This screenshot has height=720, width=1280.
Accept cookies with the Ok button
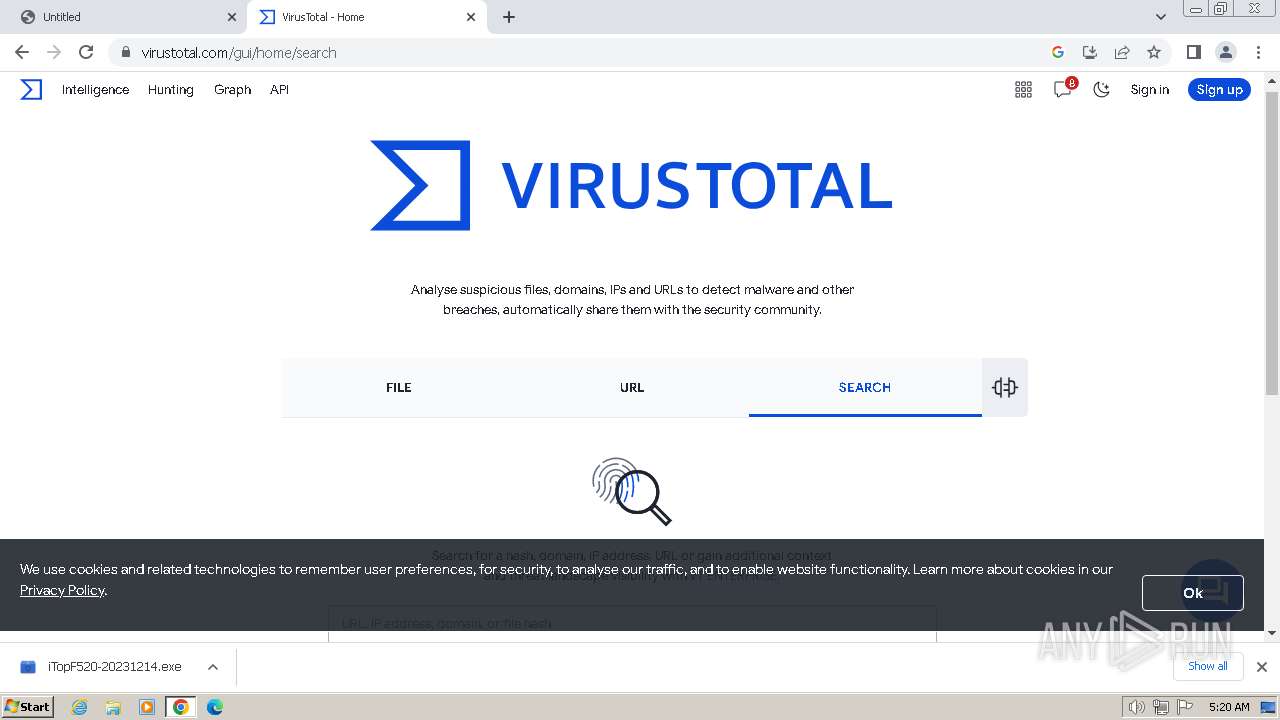(1193, 593)
